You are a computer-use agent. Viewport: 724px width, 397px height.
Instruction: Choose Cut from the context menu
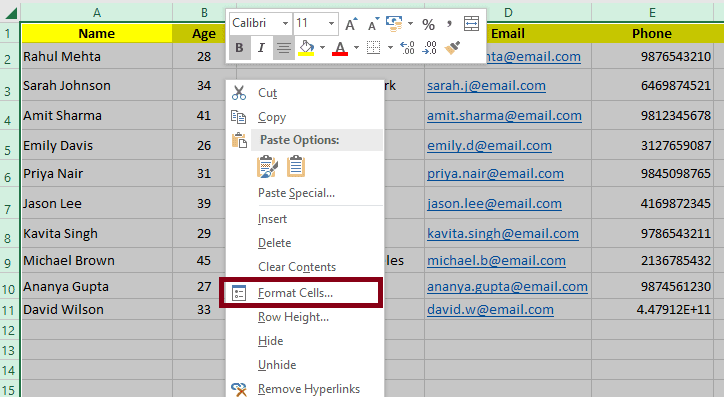coord(305,93)
